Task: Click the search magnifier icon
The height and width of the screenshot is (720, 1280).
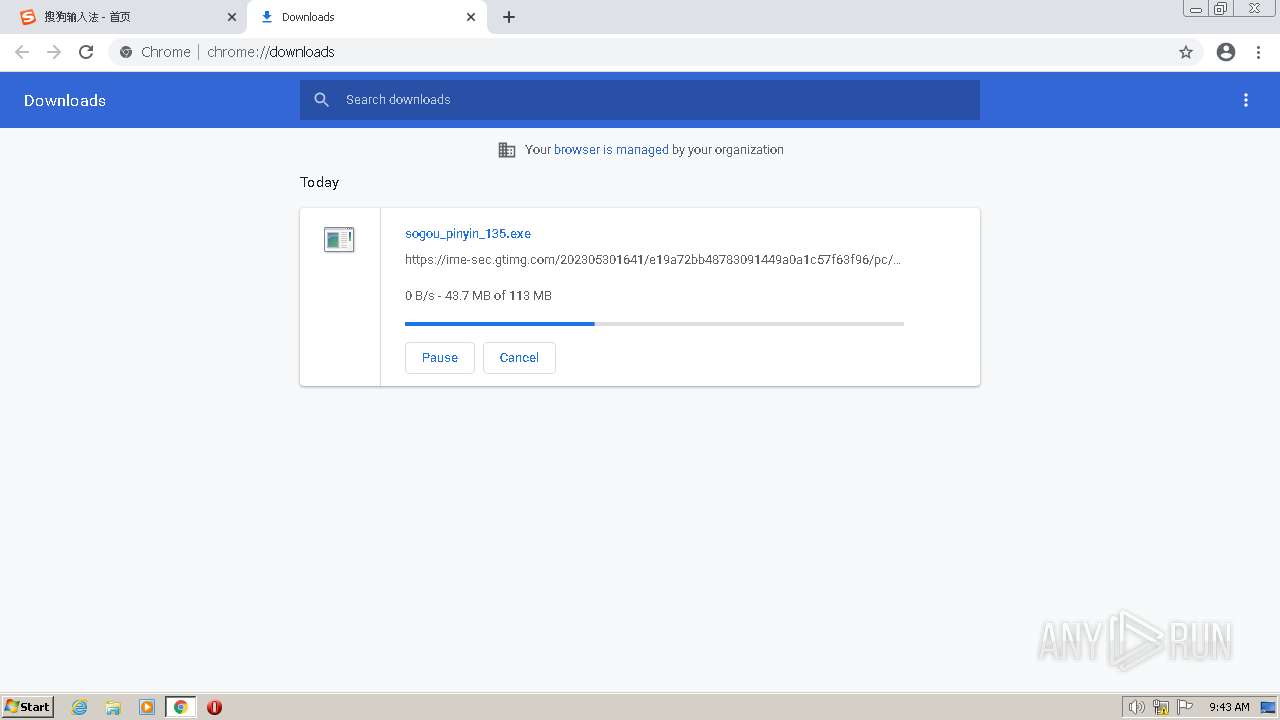Action: 321,100
